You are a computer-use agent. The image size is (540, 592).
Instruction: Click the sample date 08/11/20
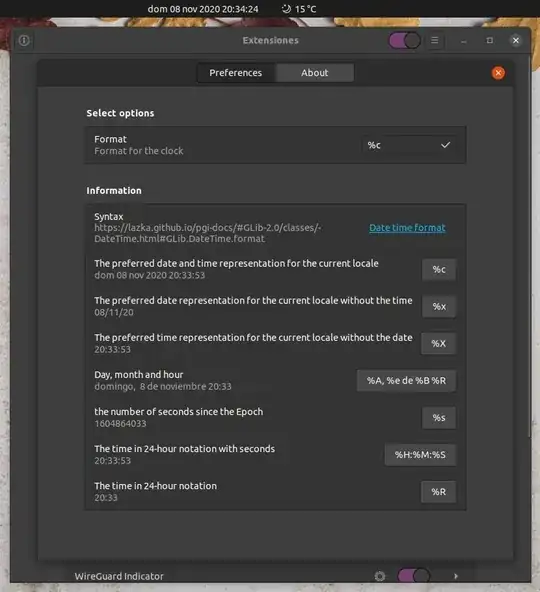pos(114,312)
